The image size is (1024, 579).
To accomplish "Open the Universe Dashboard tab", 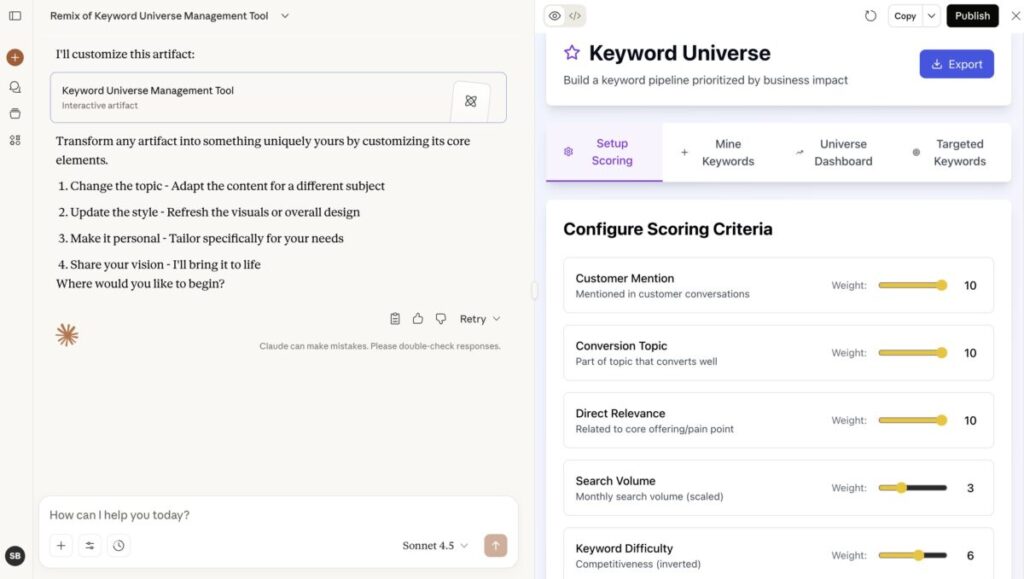I will click(x=835, y=152).
